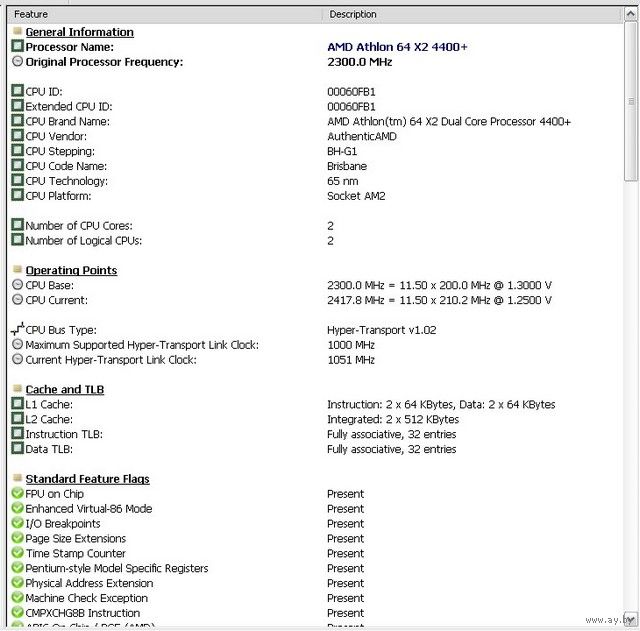640x631 pixels.
Task: Select the AMD Athlon 64 X2 4400+ value
Action: 397,47
